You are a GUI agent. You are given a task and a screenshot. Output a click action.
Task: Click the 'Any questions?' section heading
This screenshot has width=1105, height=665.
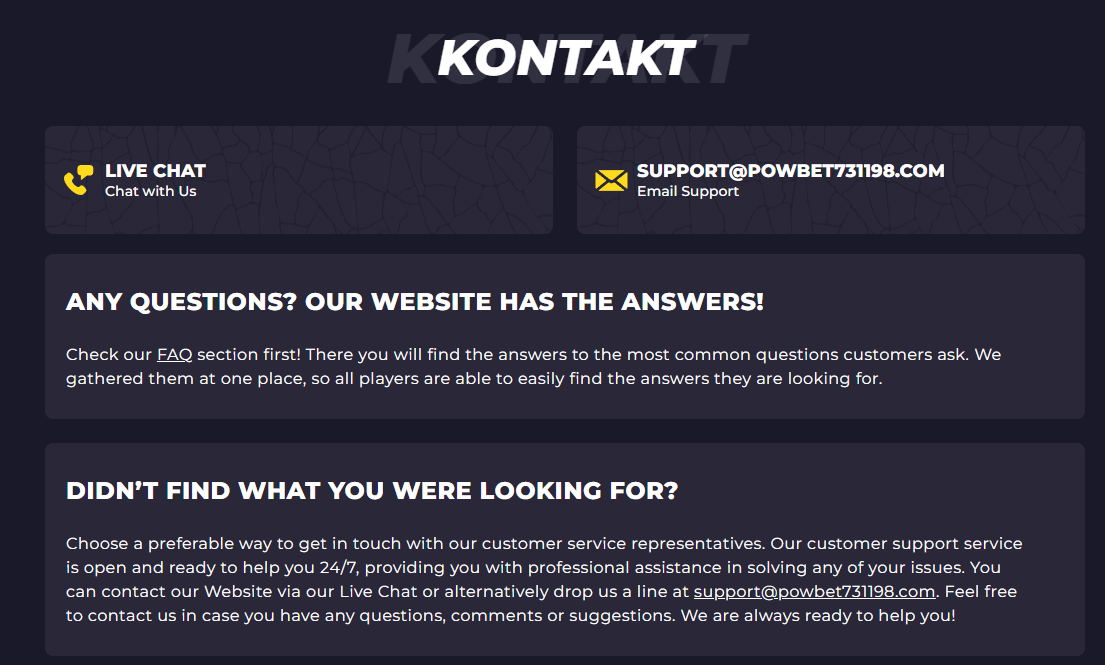point(414,302)
